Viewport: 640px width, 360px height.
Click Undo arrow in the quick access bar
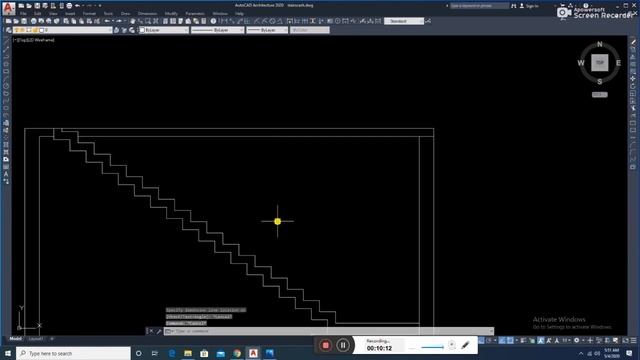(78, 6)
